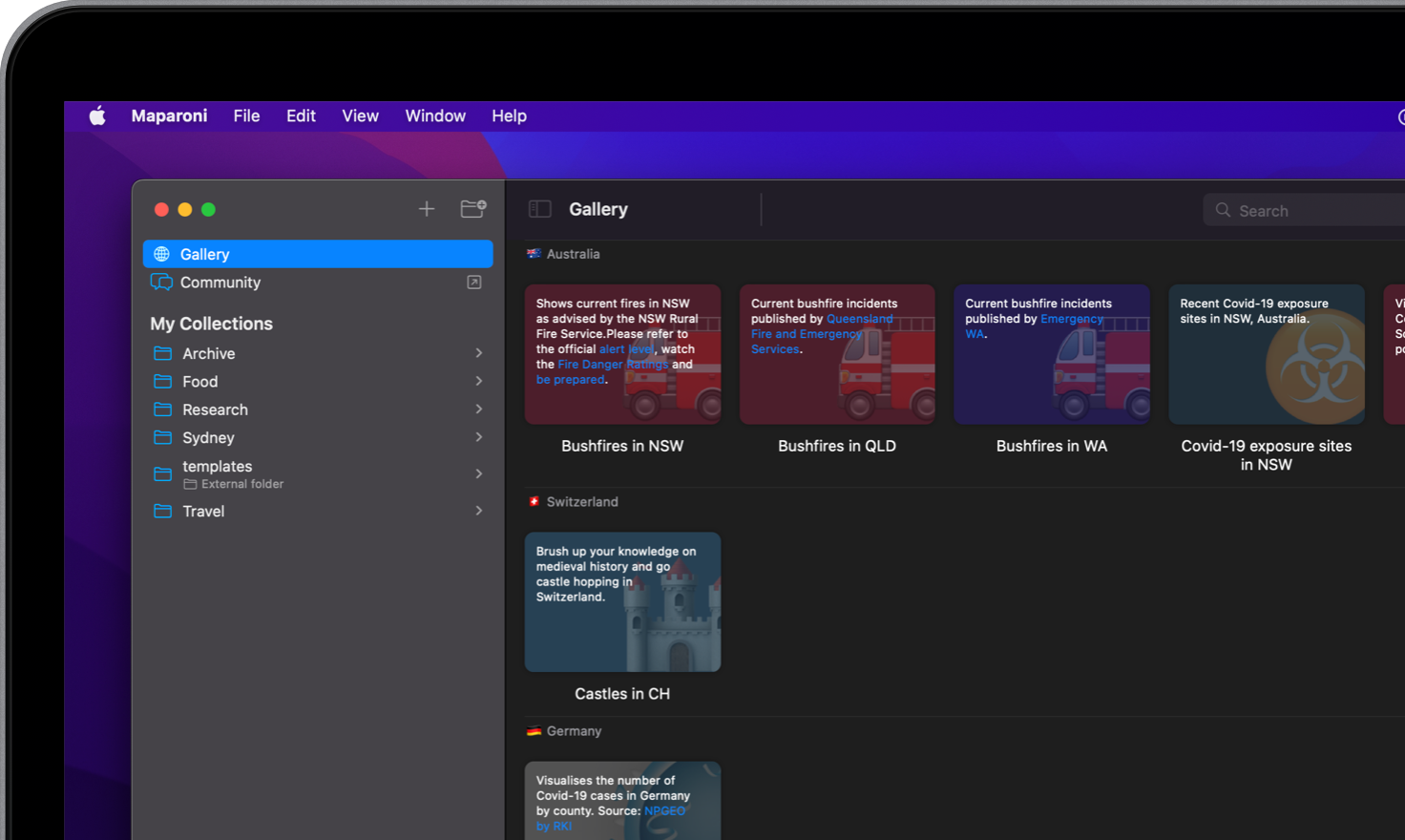Viewport: 1405px width, 840px height.
Task: Open the Window menu
Action: [435, 115]
